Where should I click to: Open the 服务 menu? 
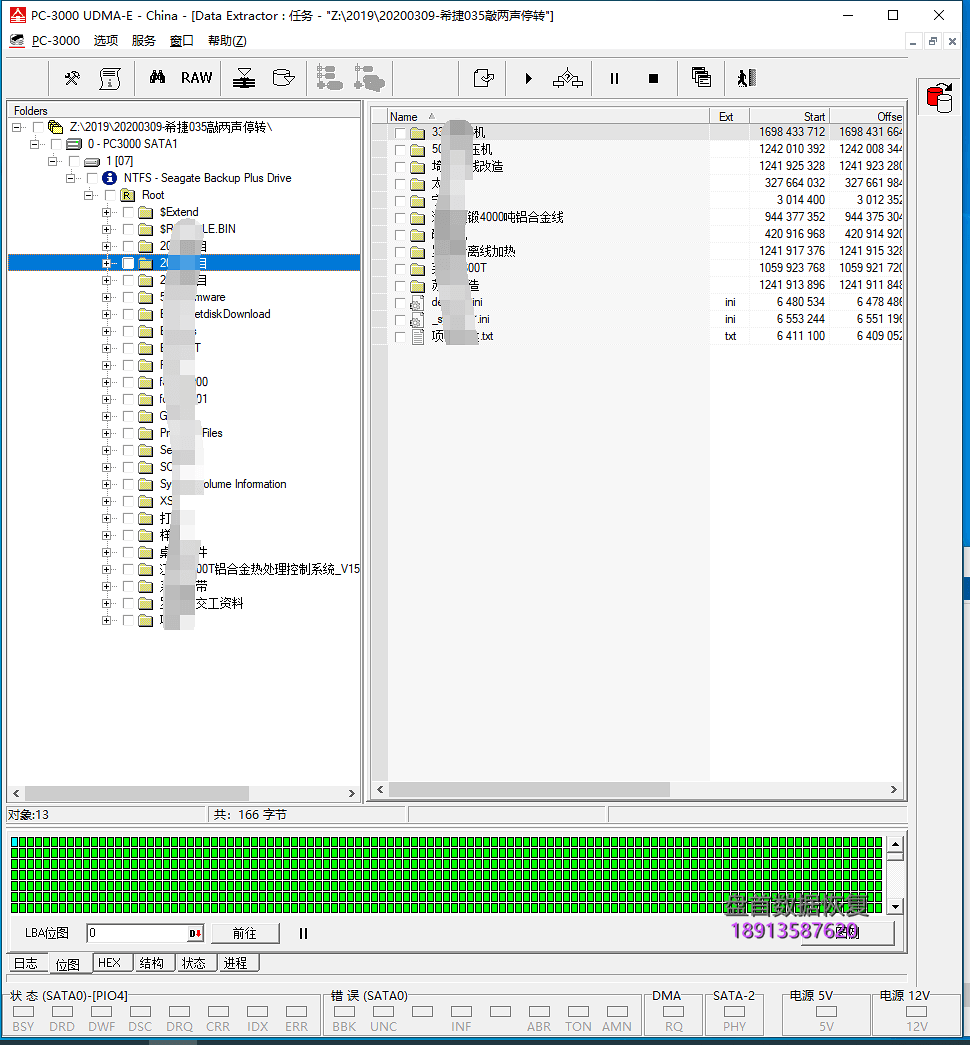coord(143,41)
